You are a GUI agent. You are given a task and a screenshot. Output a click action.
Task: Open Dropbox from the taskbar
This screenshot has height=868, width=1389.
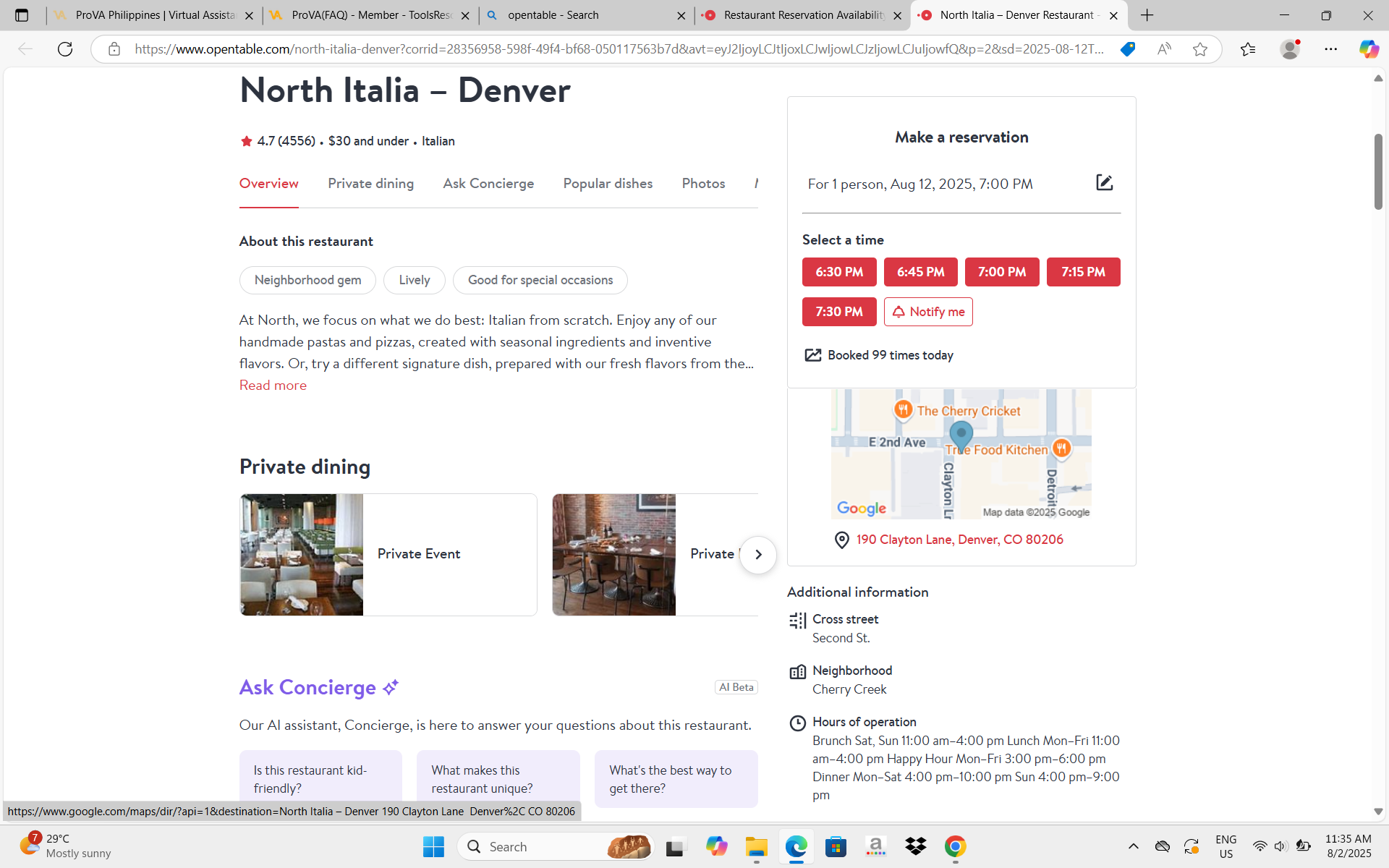[x=915, y=846]
